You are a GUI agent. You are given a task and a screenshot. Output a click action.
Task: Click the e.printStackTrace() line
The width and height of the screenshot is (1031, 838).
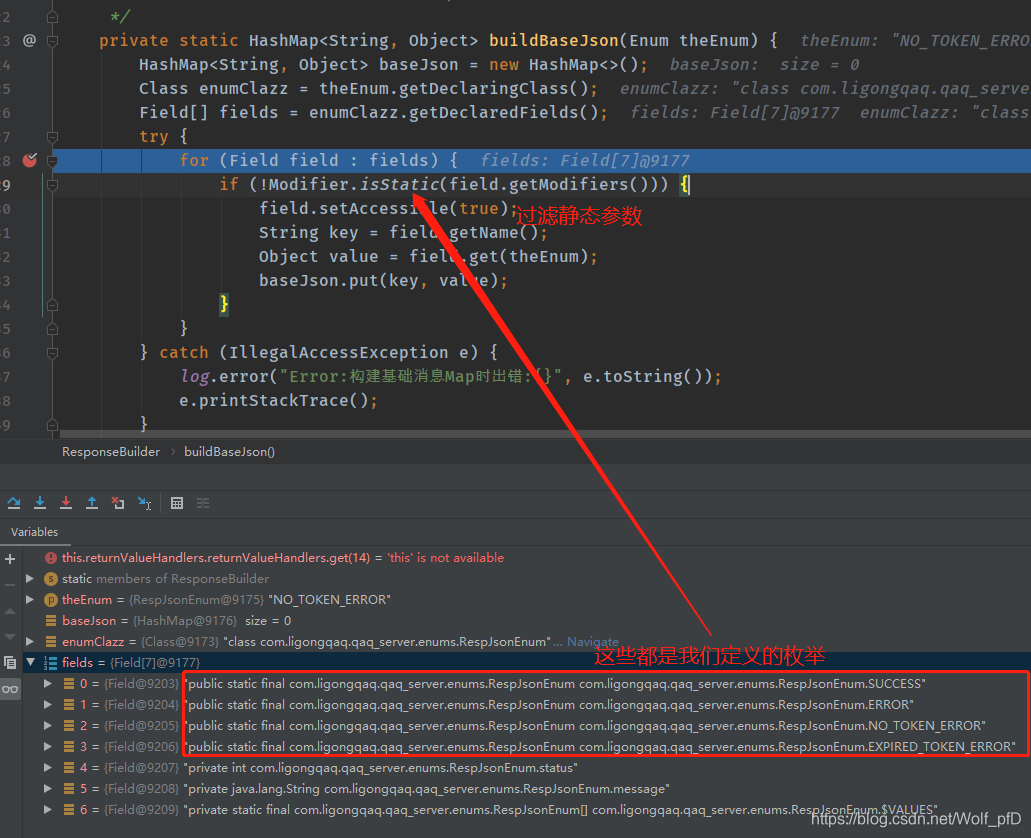[x=278, y=400]
